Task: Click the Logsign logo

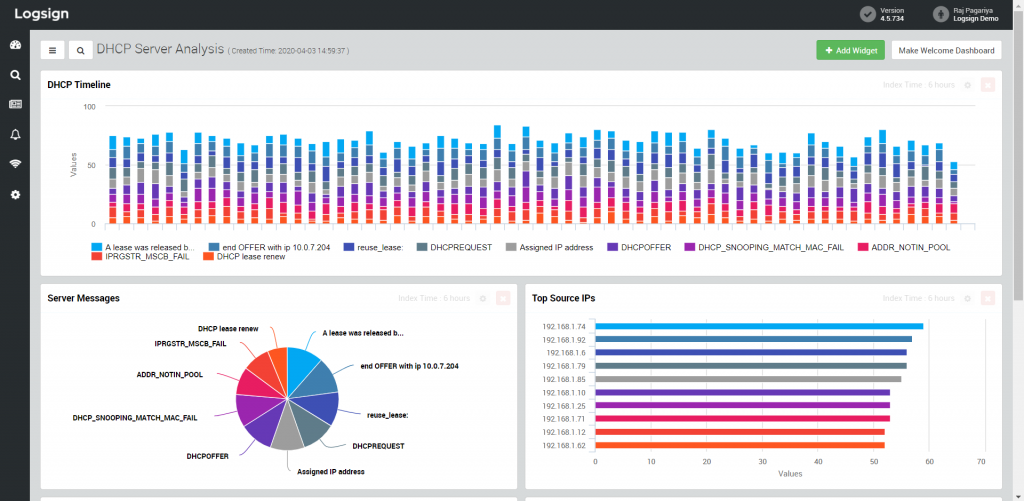Action: pos(42,14)
